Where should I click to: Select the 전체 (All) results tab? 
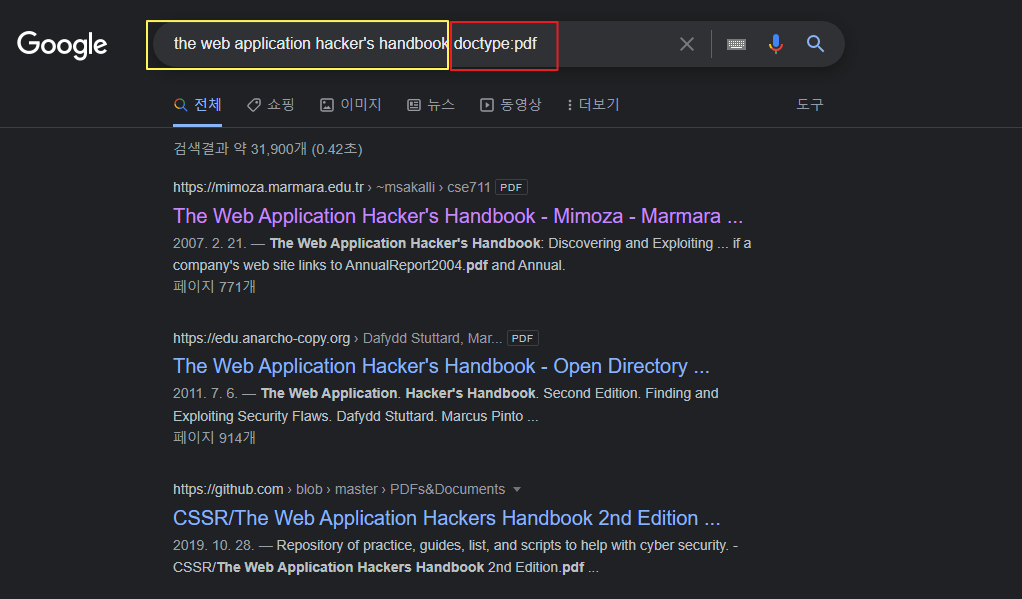[x=197, y=105]
